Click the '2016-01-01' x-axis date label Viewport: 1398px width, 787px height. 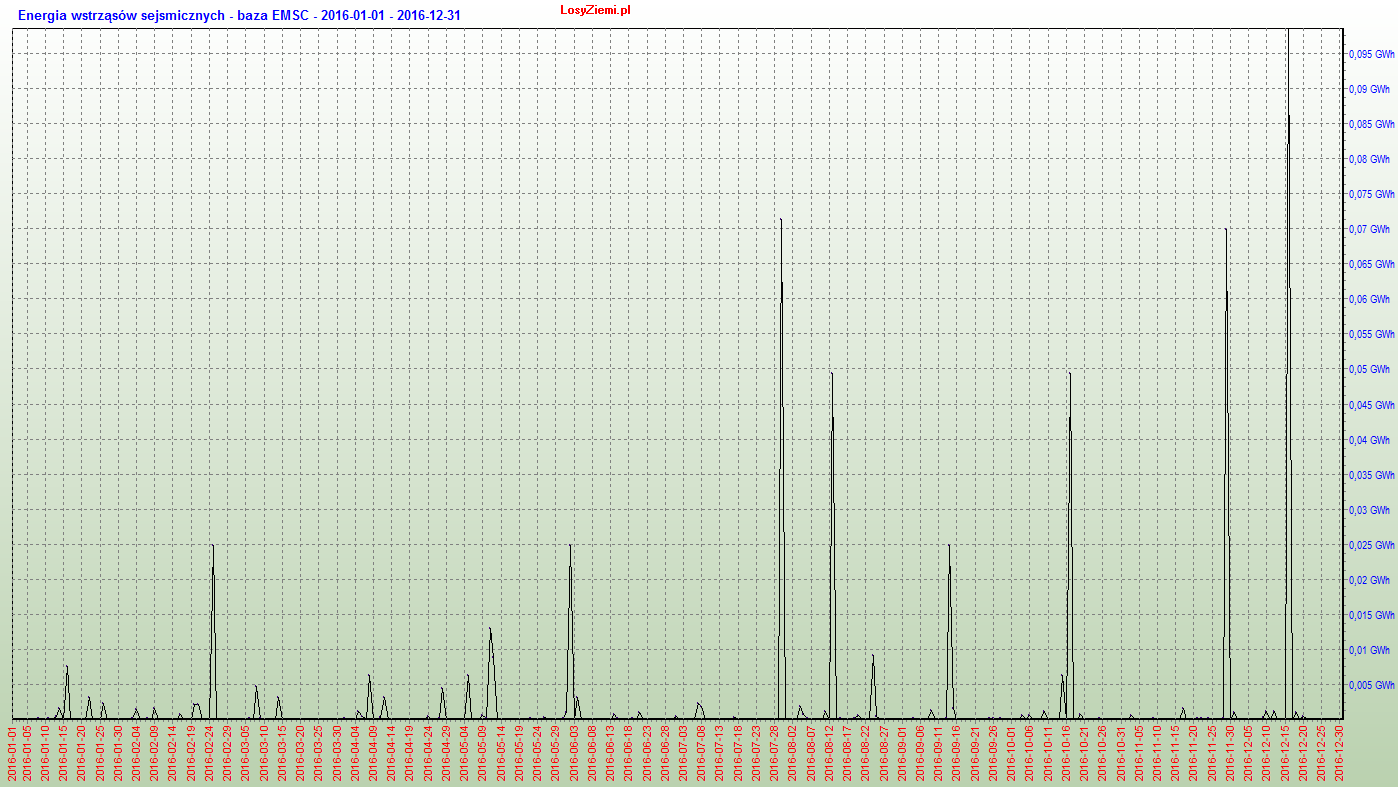[x=13, y=753]
